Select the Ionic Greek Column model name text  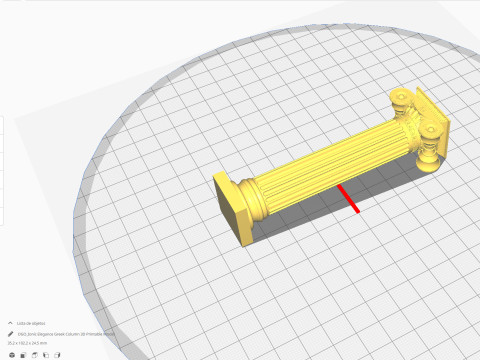66,334
